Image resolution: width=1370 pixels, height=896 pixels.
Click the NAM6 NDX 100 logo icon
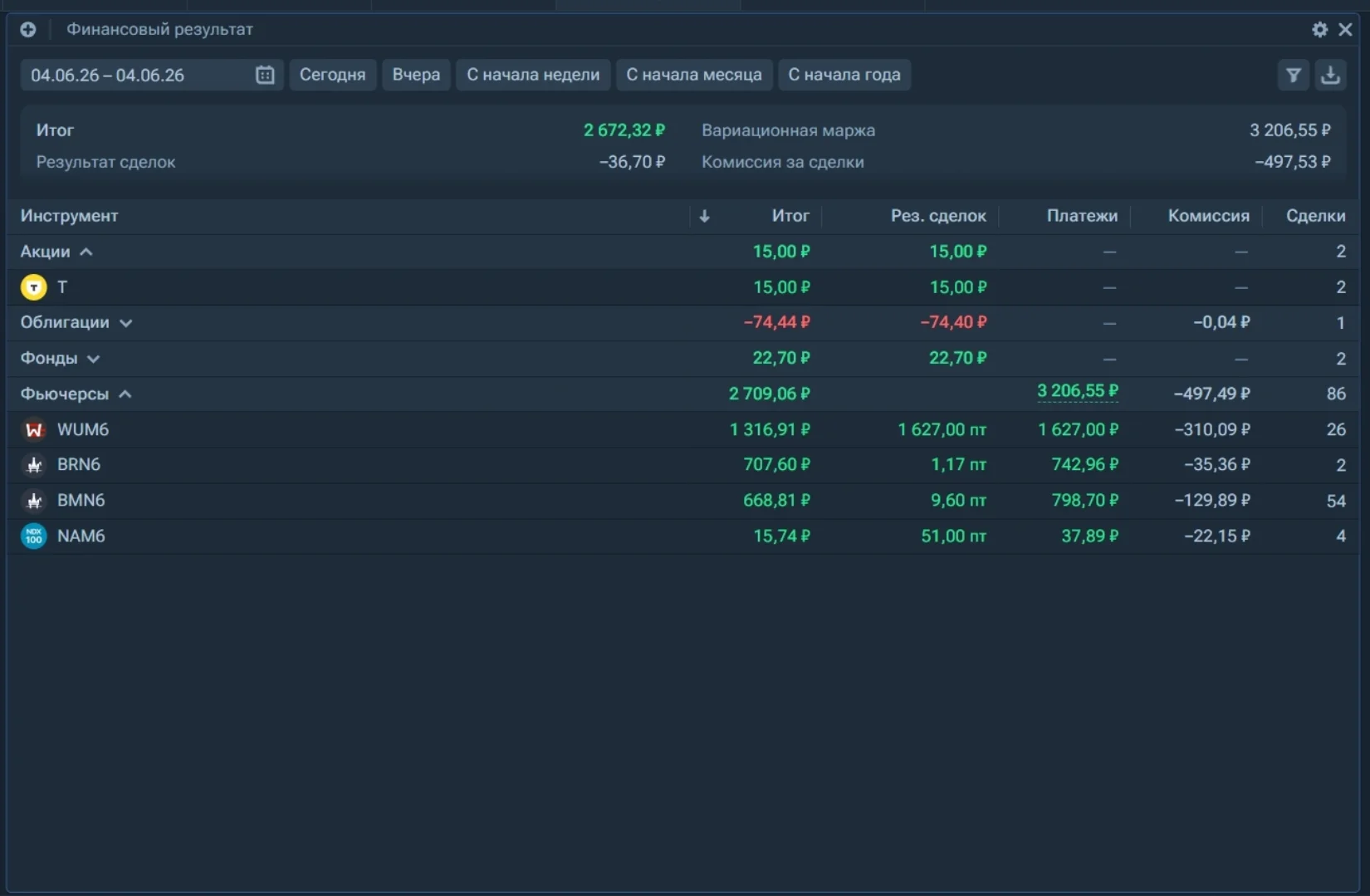tap(33, 536)
